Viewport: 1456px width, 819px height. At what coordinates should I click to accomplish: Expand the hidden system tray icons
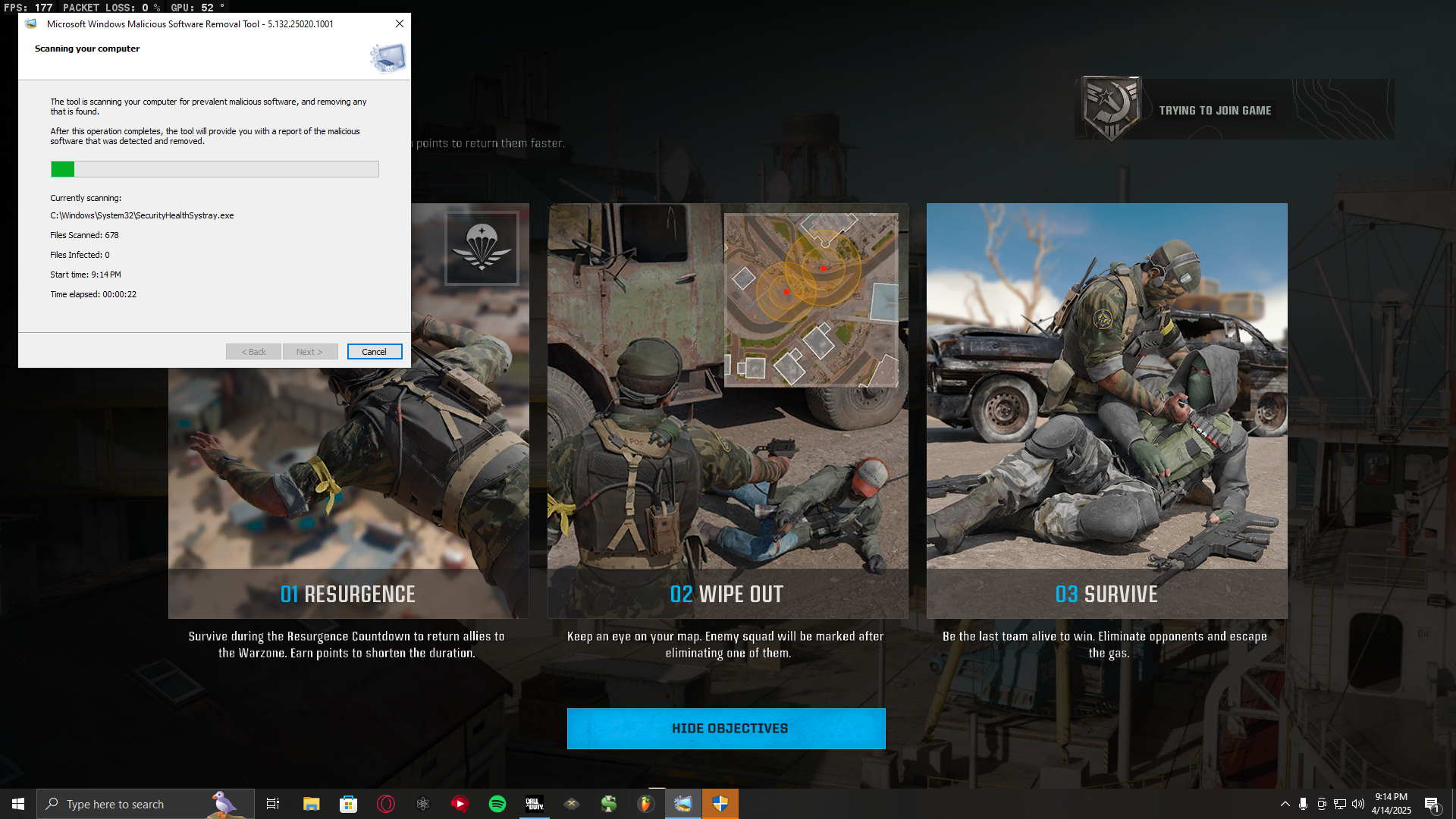point(1285,804)
